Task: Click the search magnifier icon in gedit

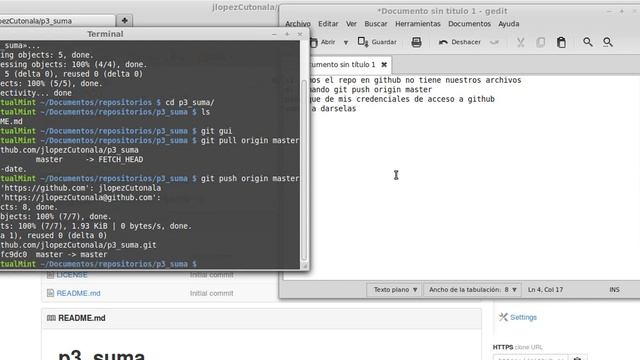Action: (x=588, y=42)
